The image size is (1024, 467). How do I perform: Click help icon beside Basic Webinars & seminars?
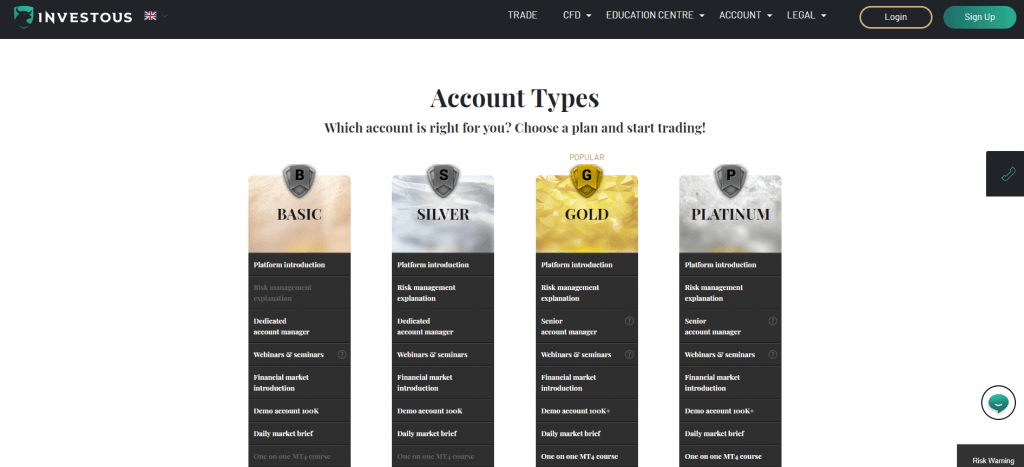[342, 355]
